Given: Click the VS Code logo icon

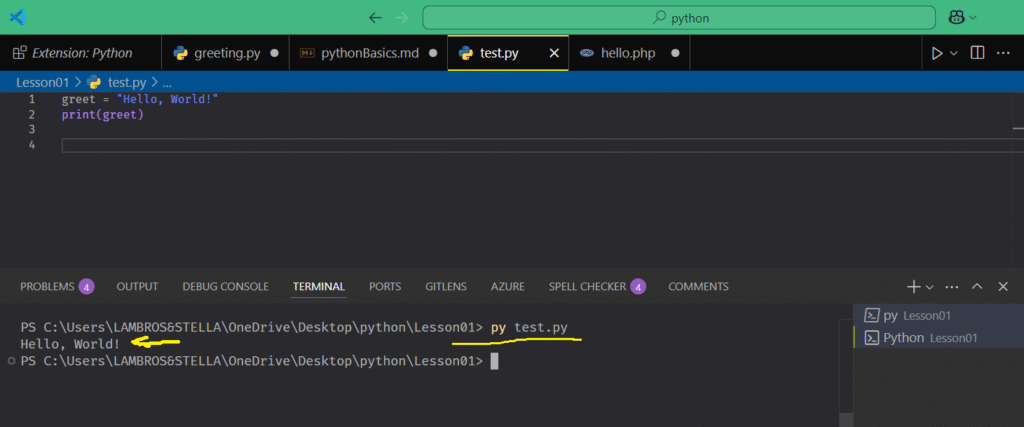Looking at the screenshot, I should [x=17, y=17].
